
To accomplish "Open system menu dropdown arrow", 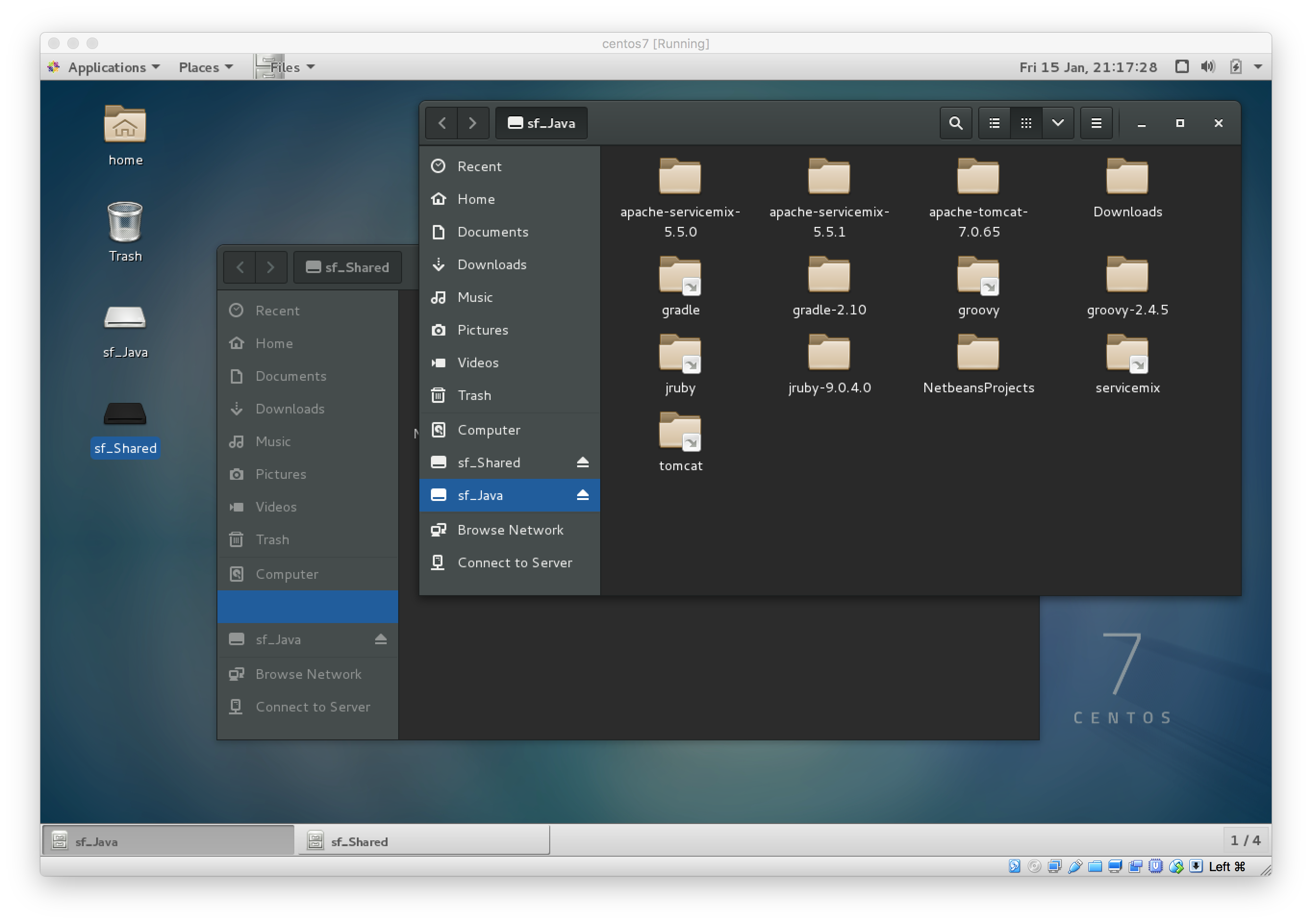I will tap(1258, 67).
